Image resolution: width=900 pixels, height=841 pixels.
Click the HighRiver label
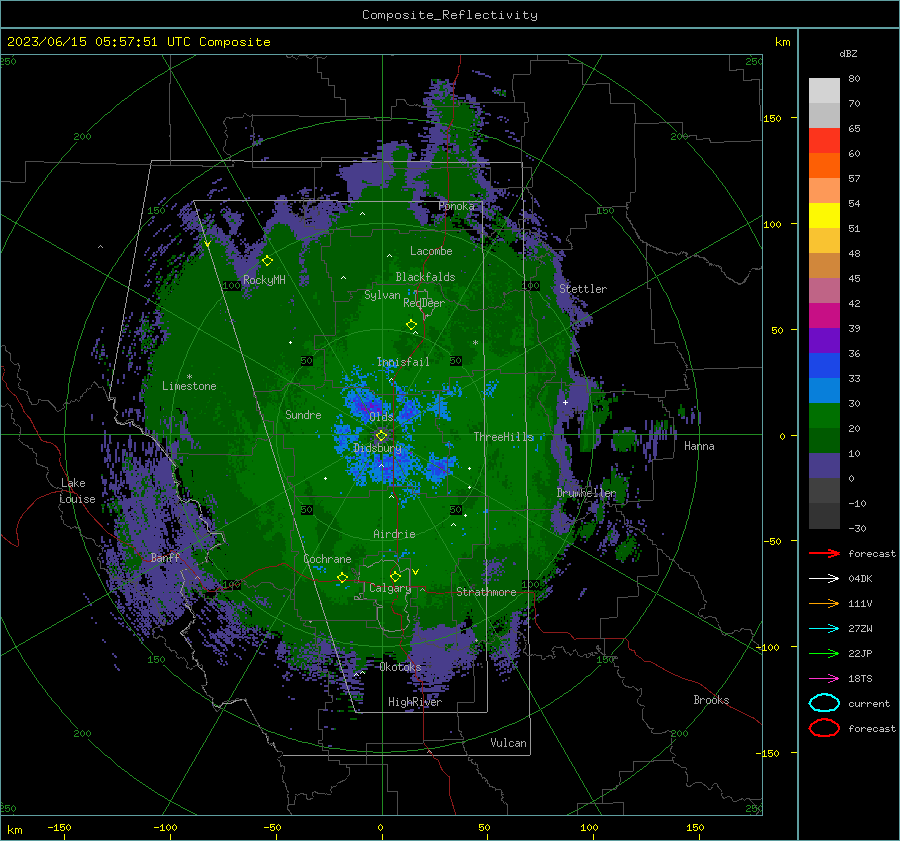(x=415, y=702)
